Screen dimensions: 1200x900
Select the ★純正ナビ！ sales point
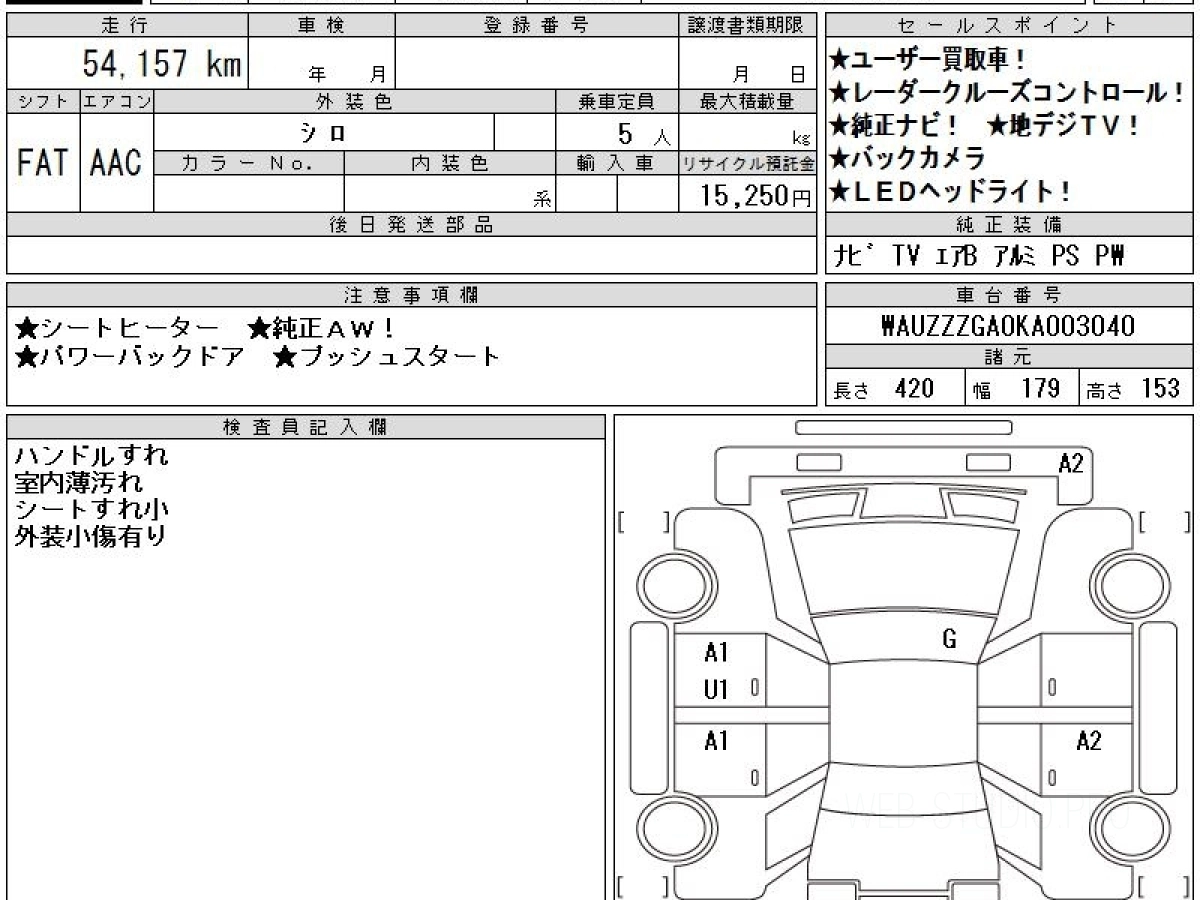pyautogui.click(x=895, y=127)
